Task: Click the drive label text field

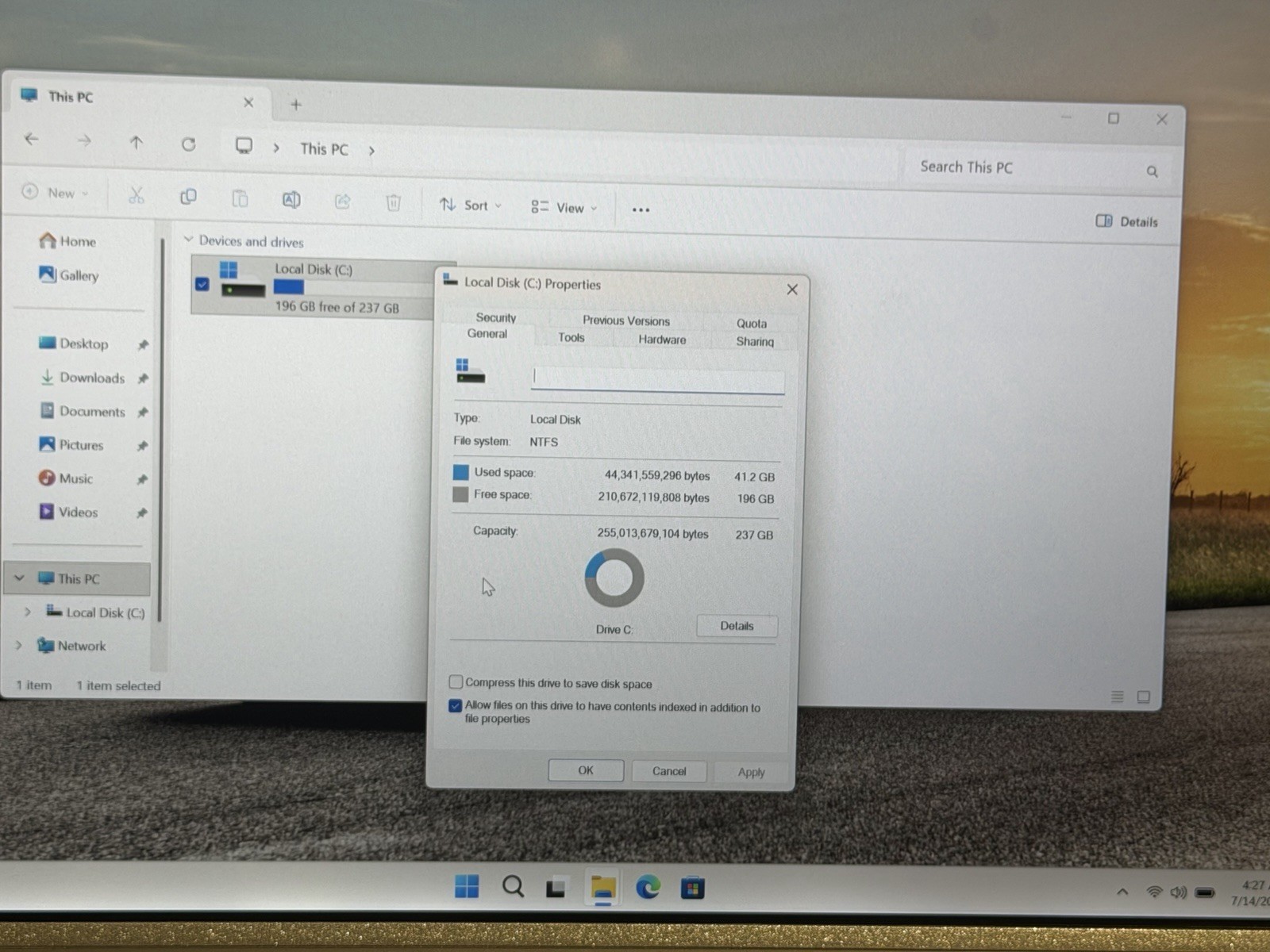Action: (657, 378)
